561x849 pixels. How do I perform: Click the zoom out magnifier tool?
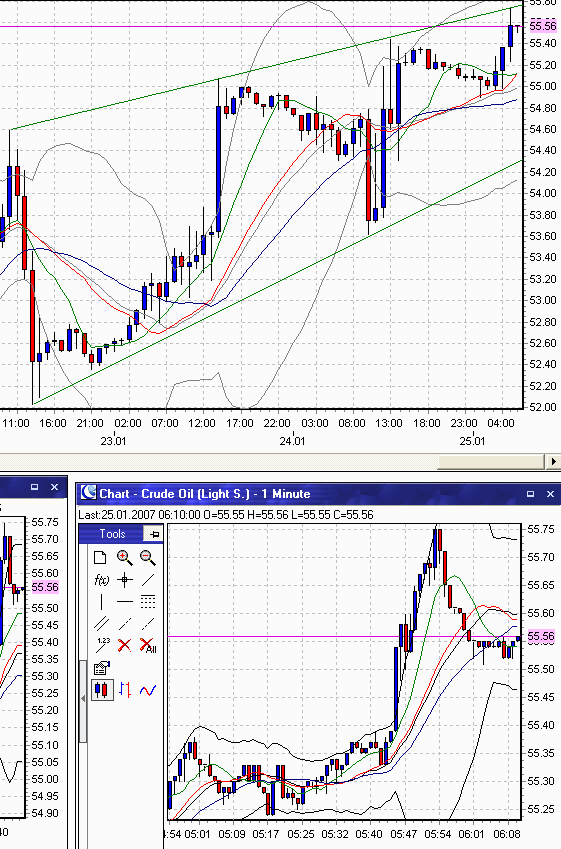click(x=147, y=557)
